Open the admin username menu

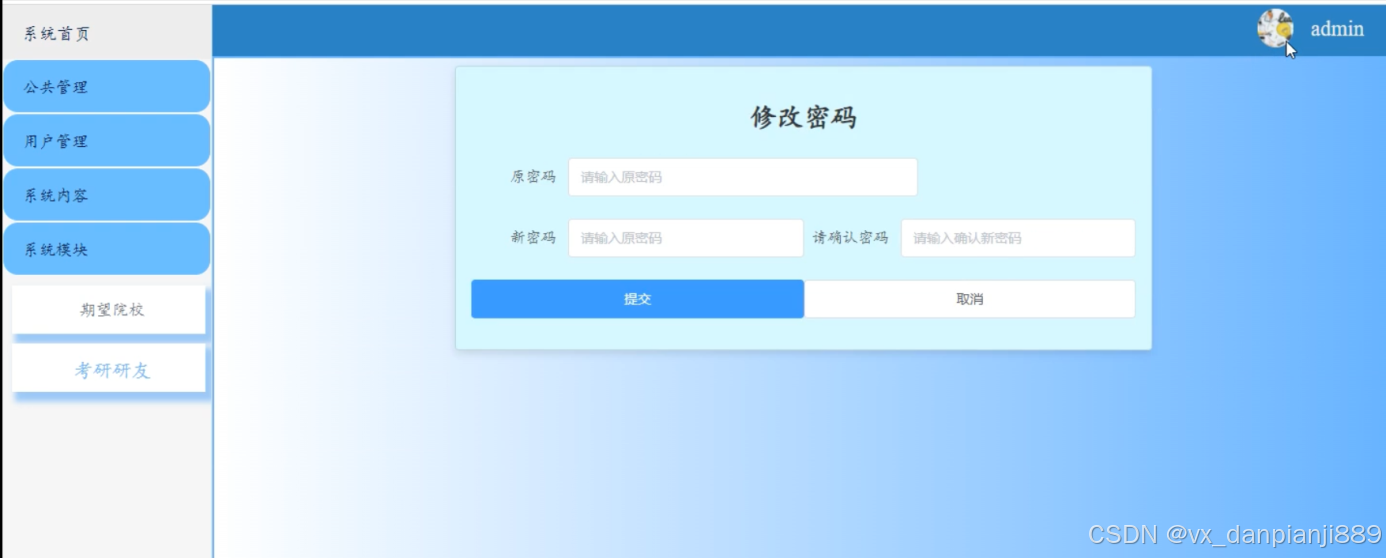[x=1337, y=29]
